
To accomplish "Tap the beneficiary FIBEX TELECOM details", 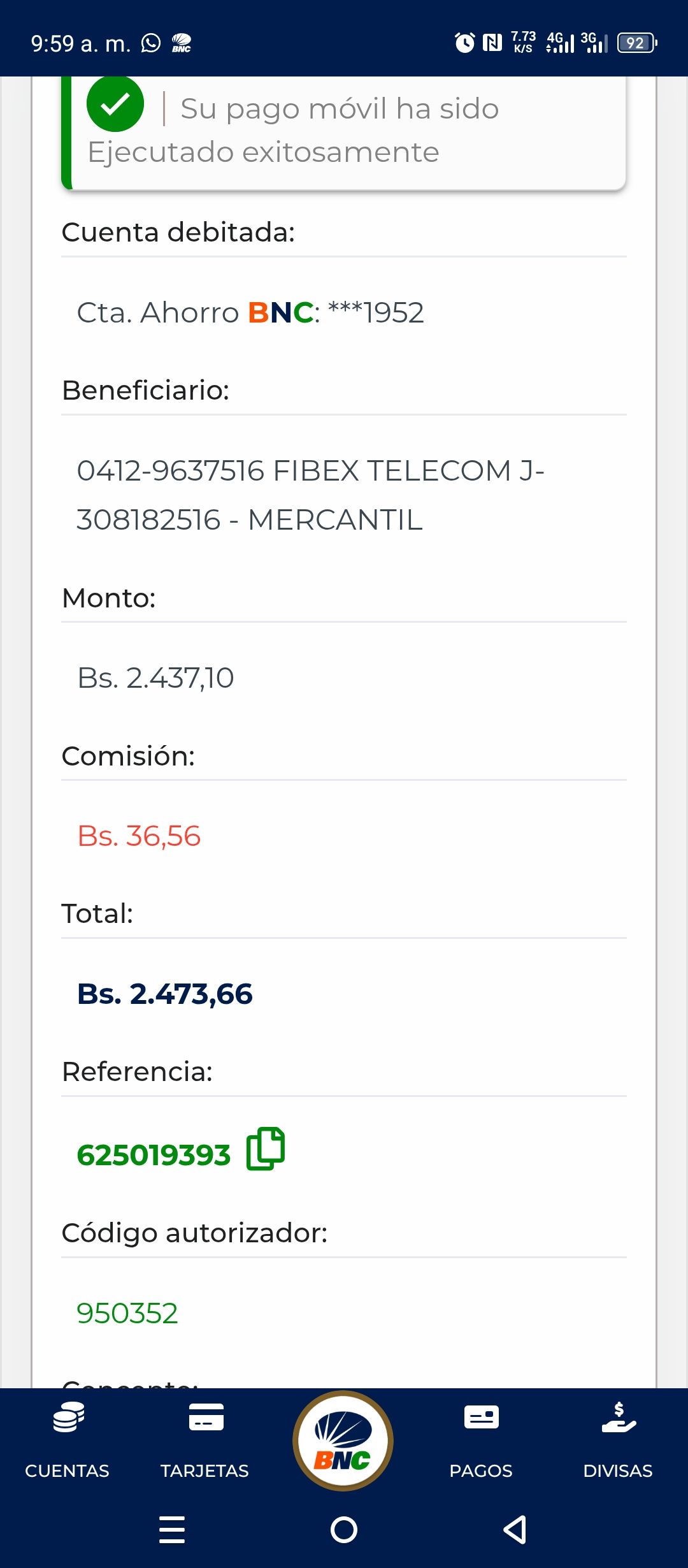I will click(x=310, y=495).
